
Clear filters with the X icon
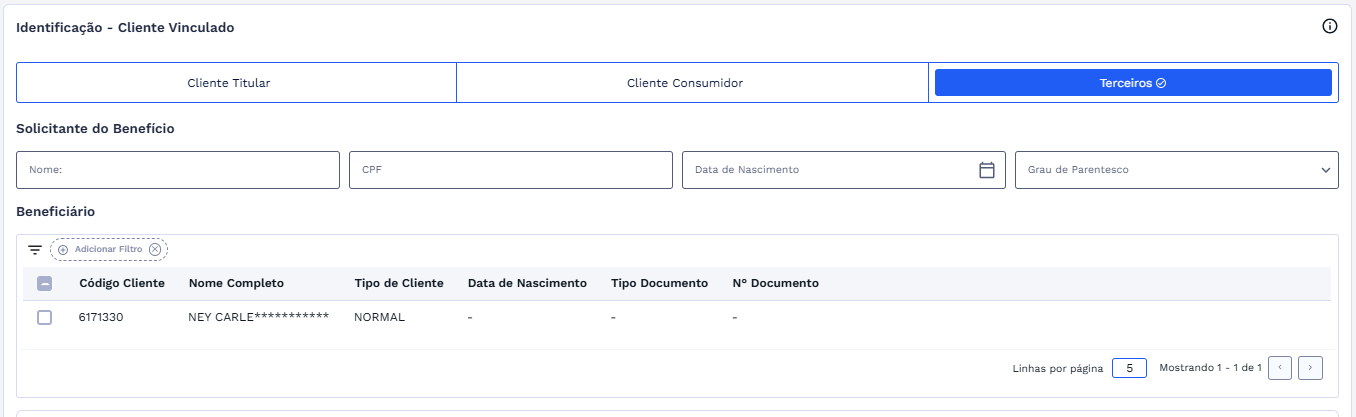tap(154, 249)
